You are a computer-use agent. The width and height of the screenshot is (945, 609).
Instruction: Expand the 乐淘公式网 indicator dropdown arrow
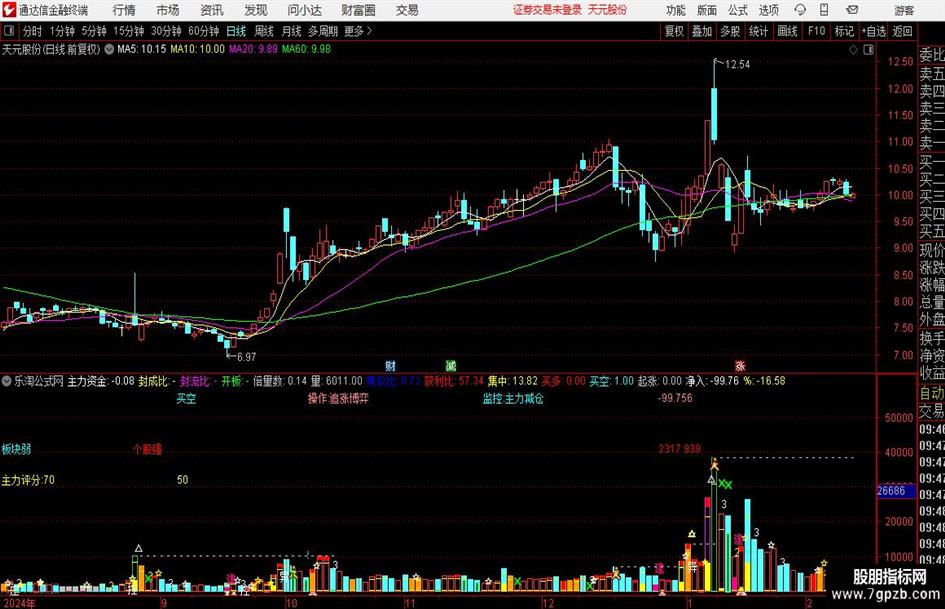(7, 381)
